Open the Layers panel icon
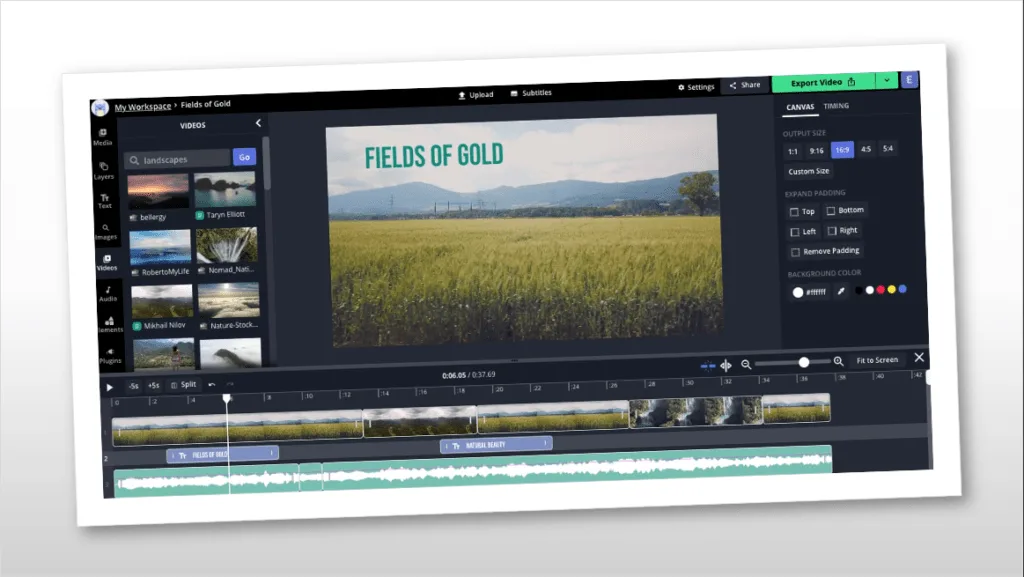Image resolution: width=1024 pixels, height=577 pixels. (103, 169)
